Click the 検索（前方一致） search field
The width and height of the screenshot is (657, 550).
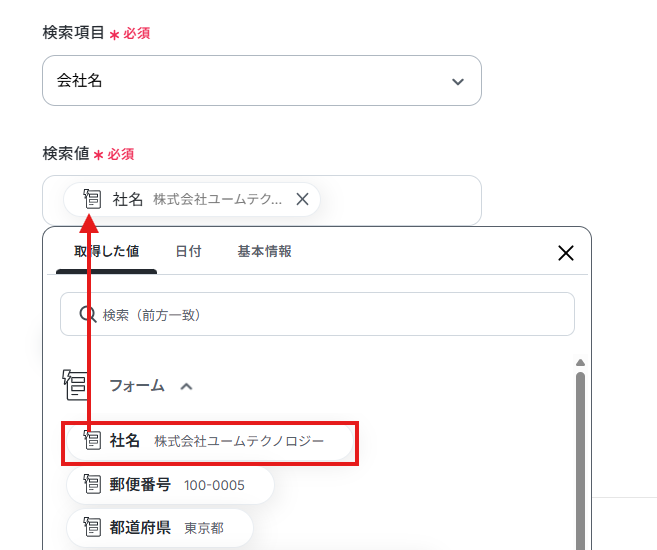click(317, 314)
